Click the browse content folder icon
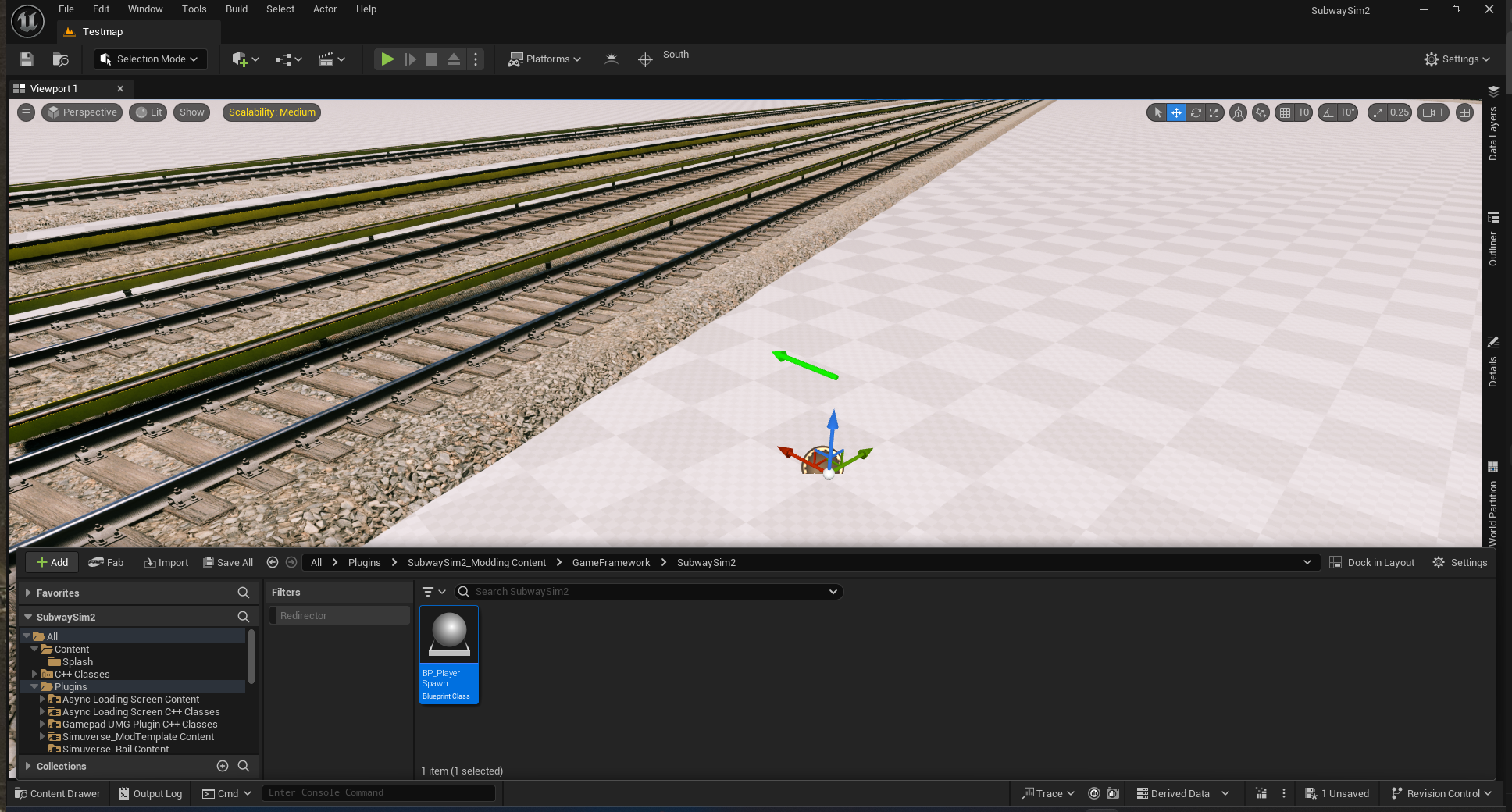Screen dimensions: 1512x812 coord(60,59)
